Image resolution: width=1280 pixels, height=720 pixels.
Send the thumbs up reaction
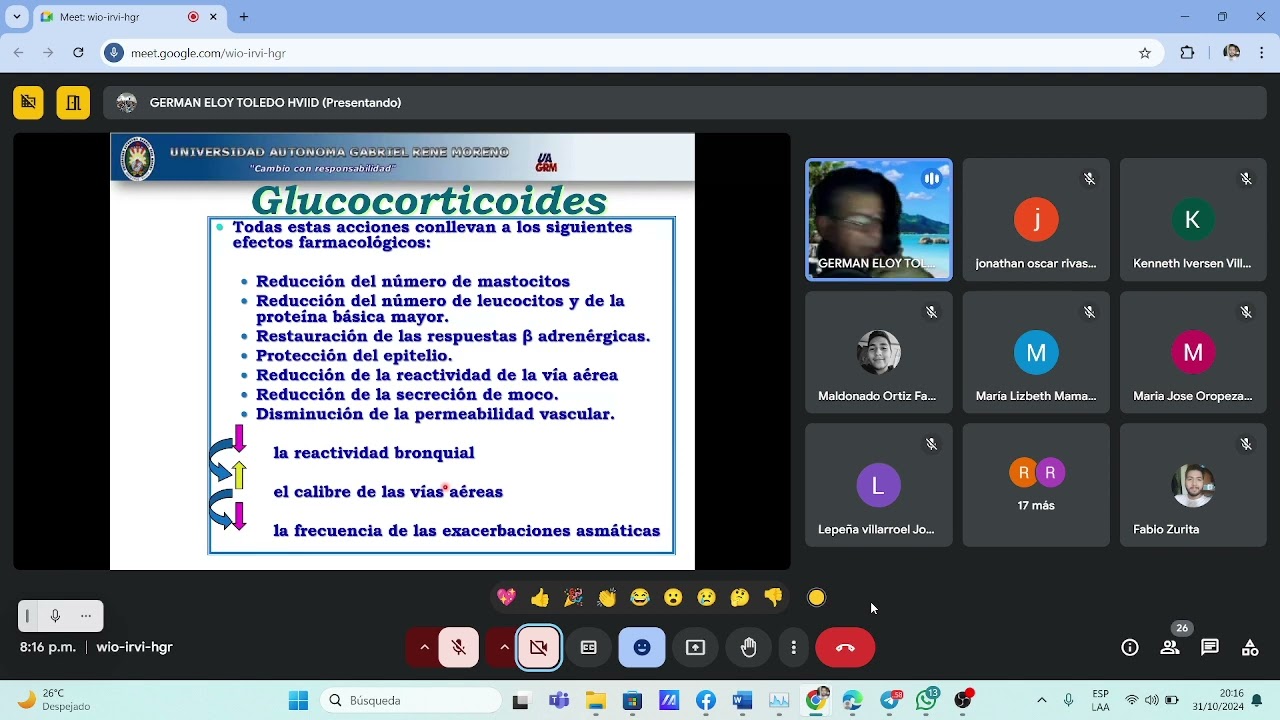tap(540, 597)
